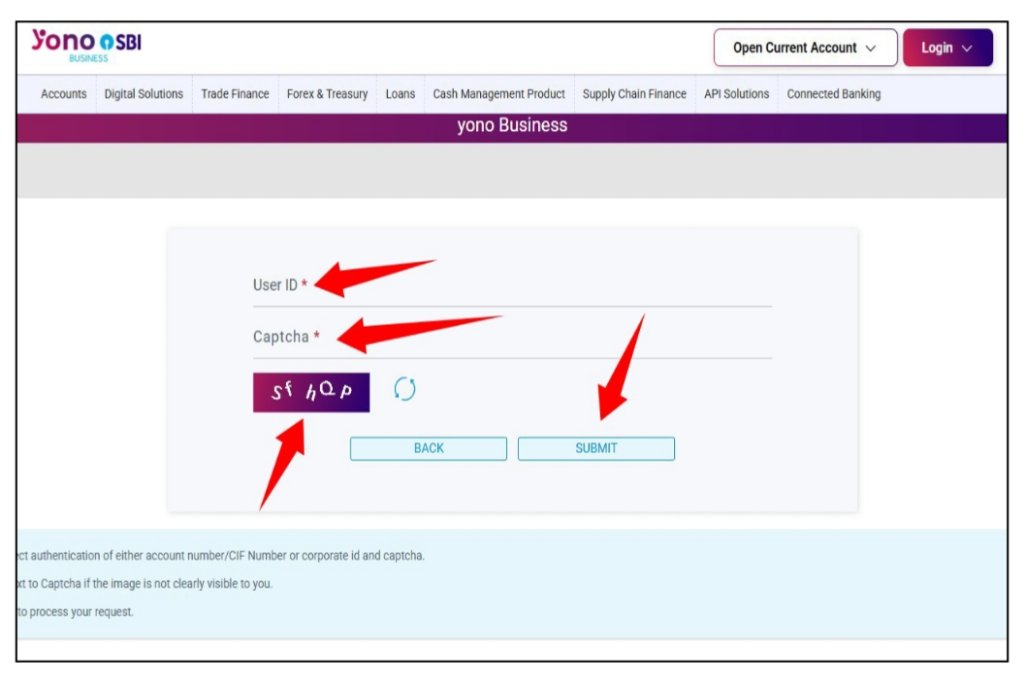1024x683 pixels.
Task: Click the SUBMIT button
Action: pos(596,449)
